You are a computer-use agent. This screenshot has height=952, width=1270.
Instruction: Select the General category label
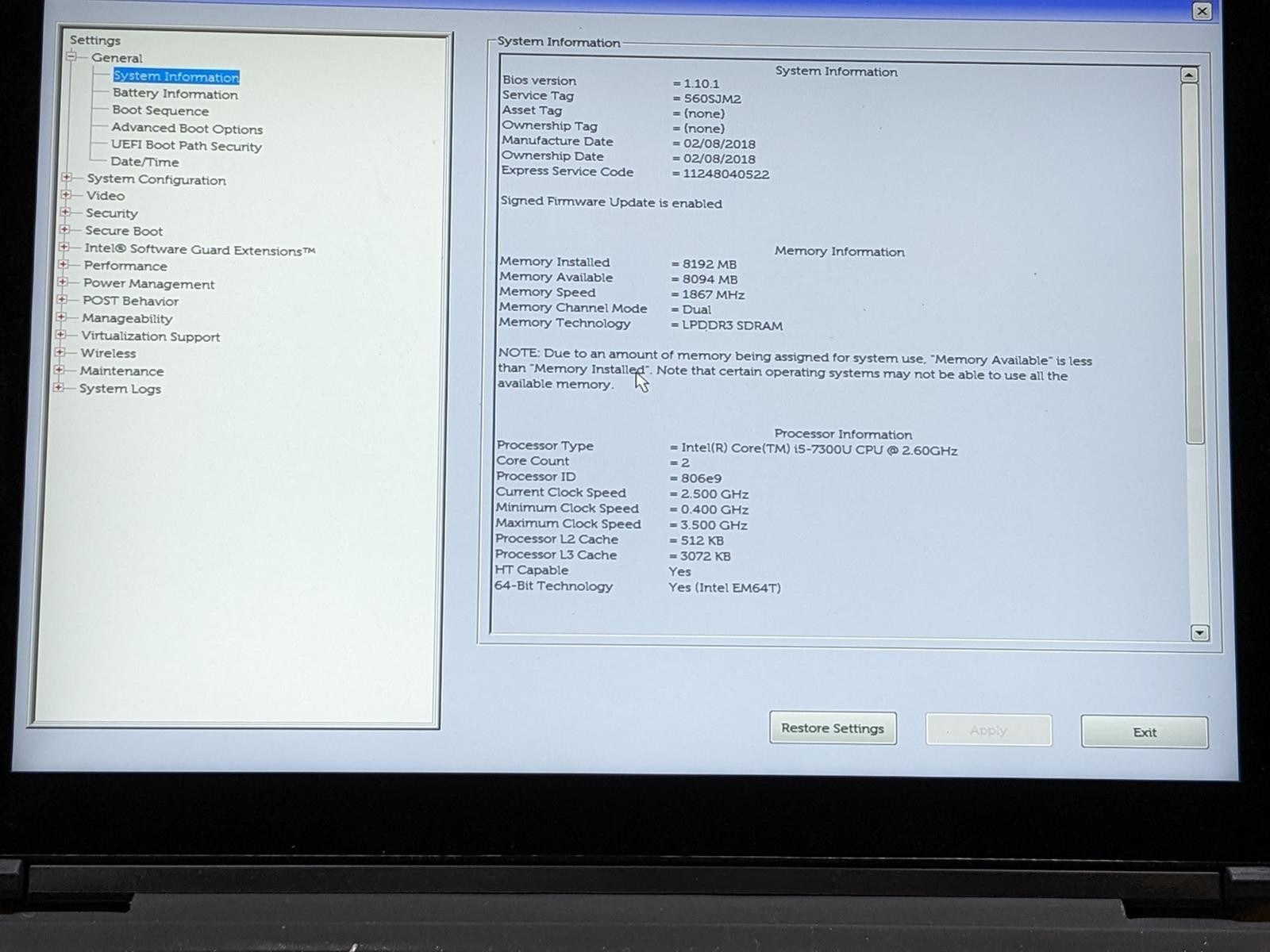tap(117, 58)
